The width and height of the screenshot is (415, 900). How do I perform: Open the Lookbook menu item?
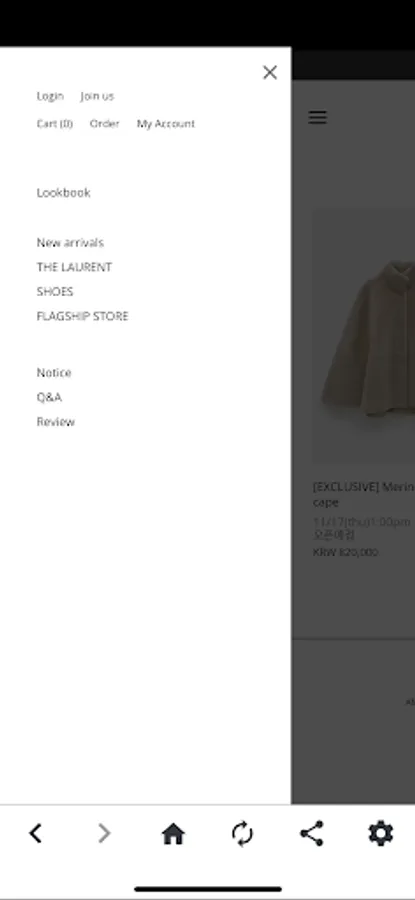(63, 193)
